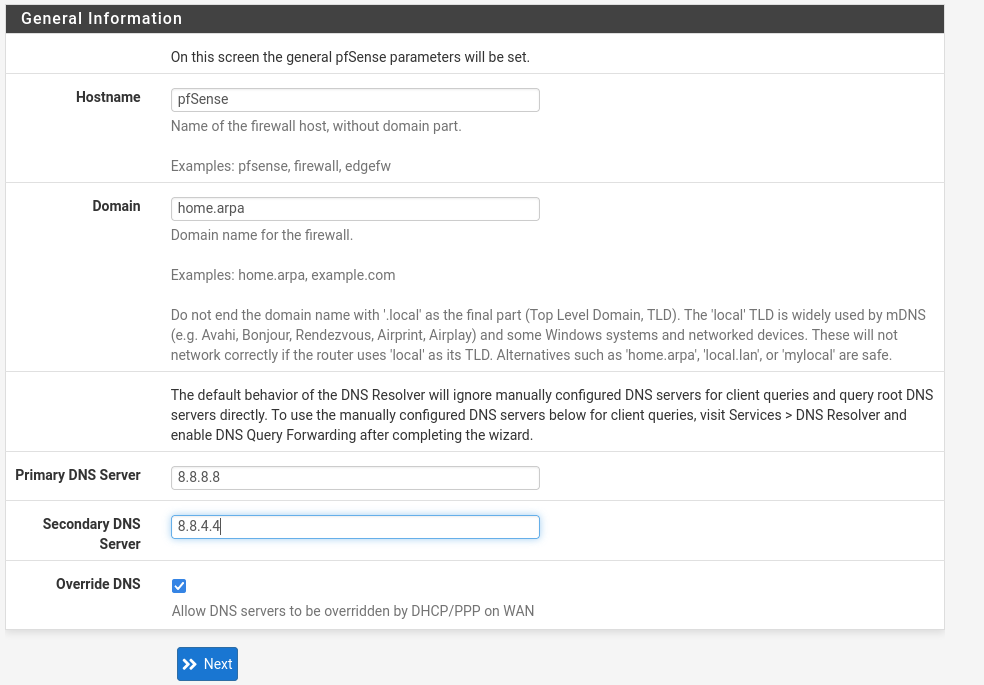
Task: Click the Override DNS label text
Action: pos(98,584)
